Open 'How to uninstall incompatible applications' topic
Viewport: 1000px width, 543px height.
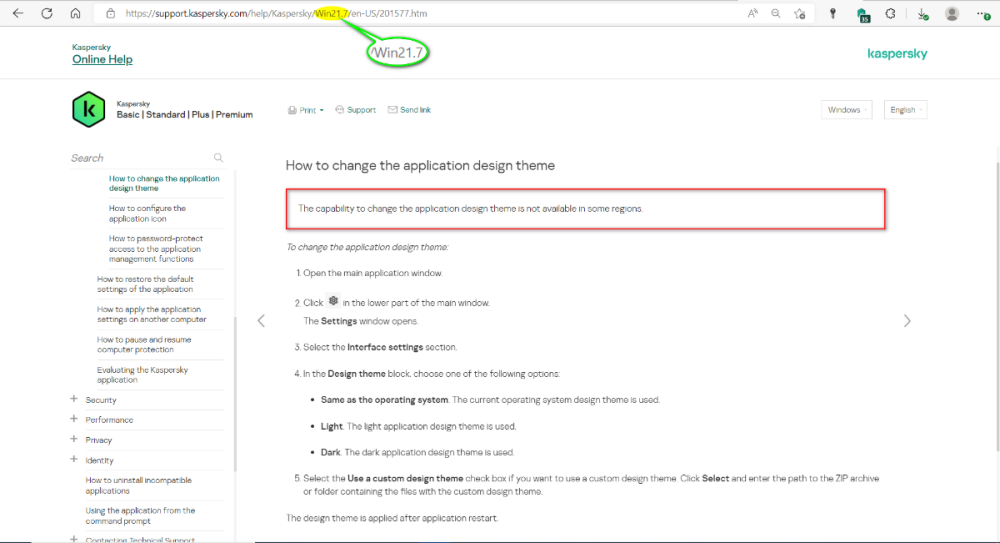tap(138, 486)
